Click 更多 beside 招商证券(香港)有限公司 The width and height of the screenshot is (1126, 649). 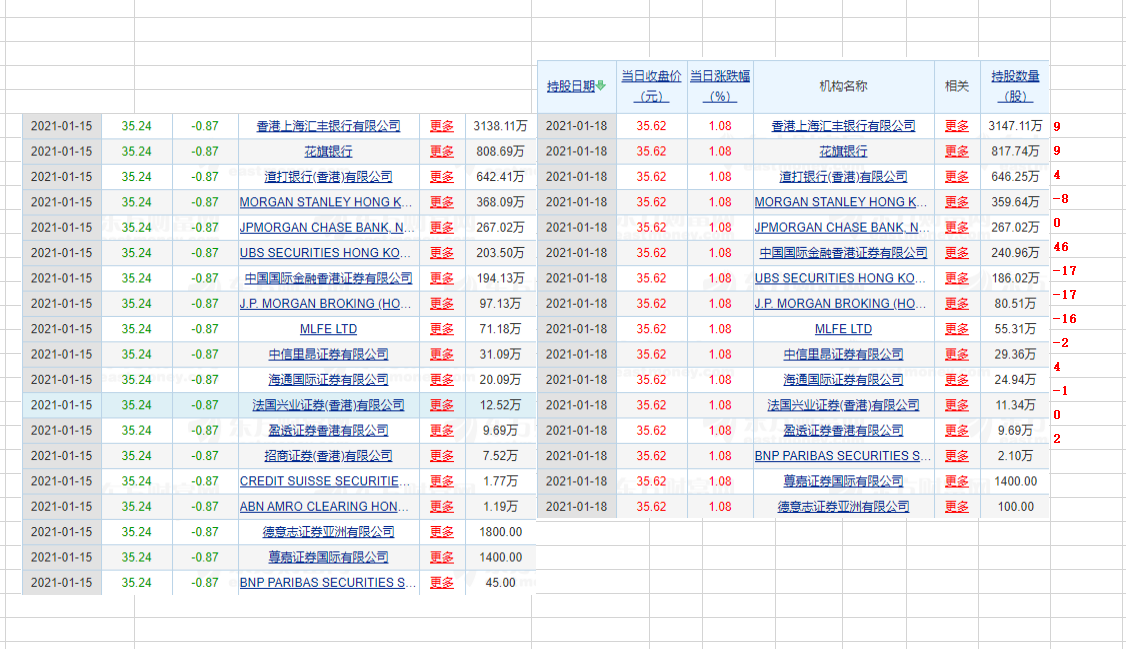pyautogui.click(x=442, y=456)
